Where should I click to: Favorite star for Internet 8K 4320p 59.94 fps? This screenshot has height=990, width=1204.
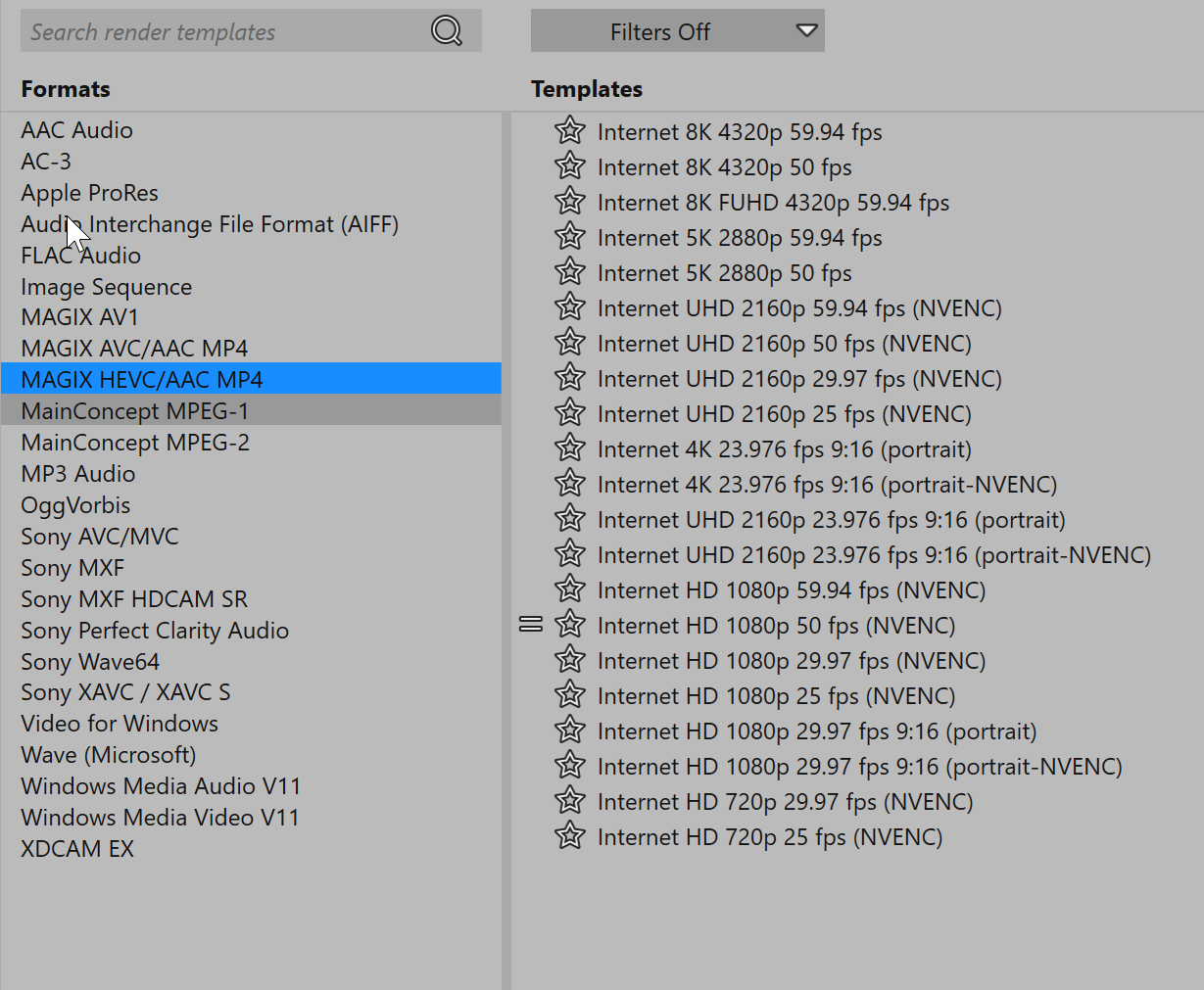pos(569,131)
